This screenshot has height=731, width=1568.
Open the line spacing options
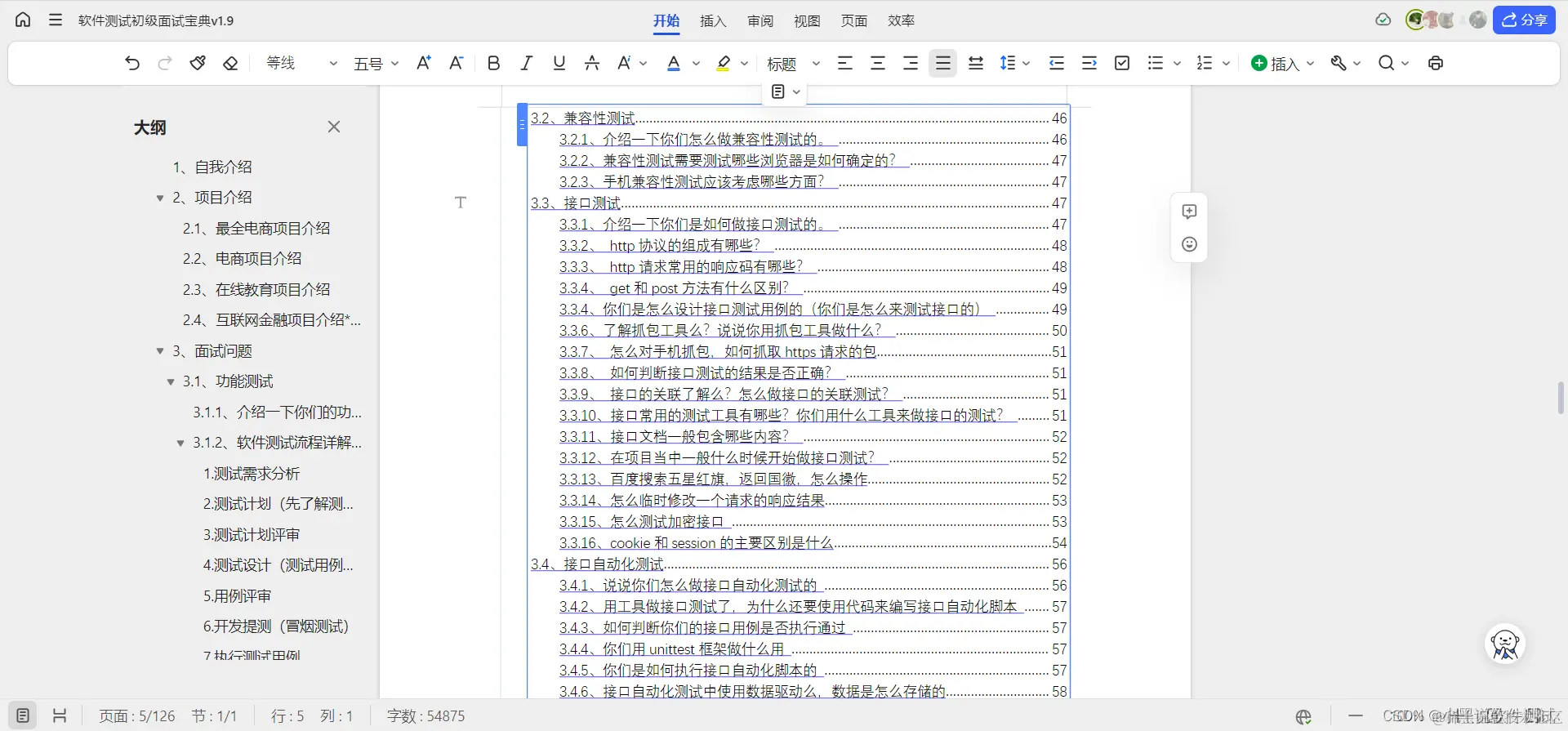click(x=1015, y=63)
